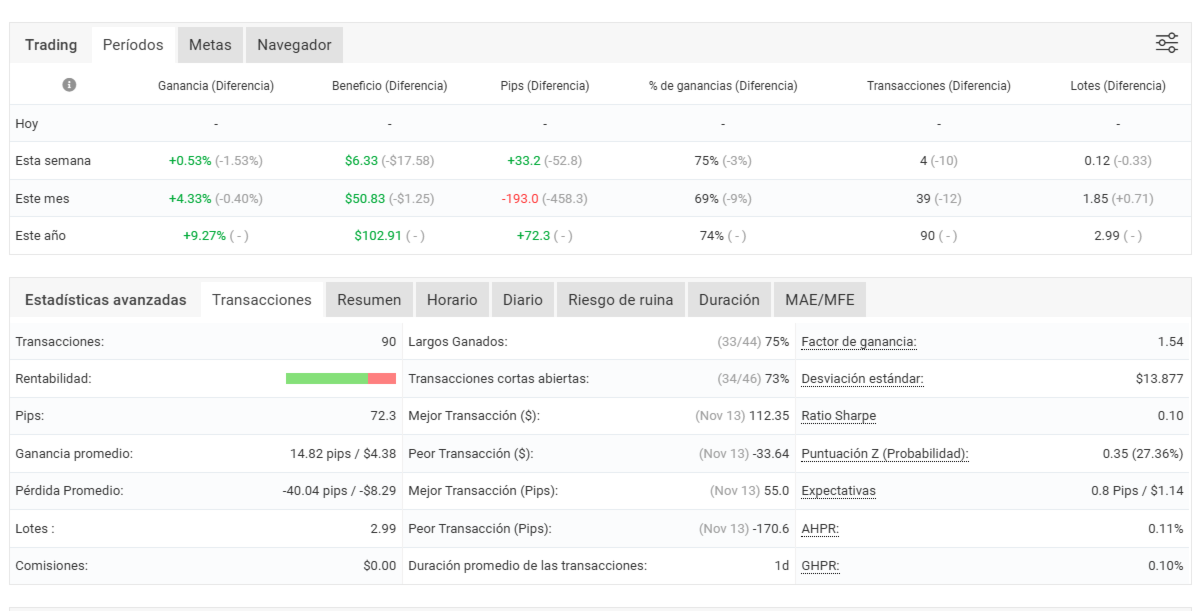Open the Metas tab
This screenshot has width=1204, height=611.
[x=210, y=45]
